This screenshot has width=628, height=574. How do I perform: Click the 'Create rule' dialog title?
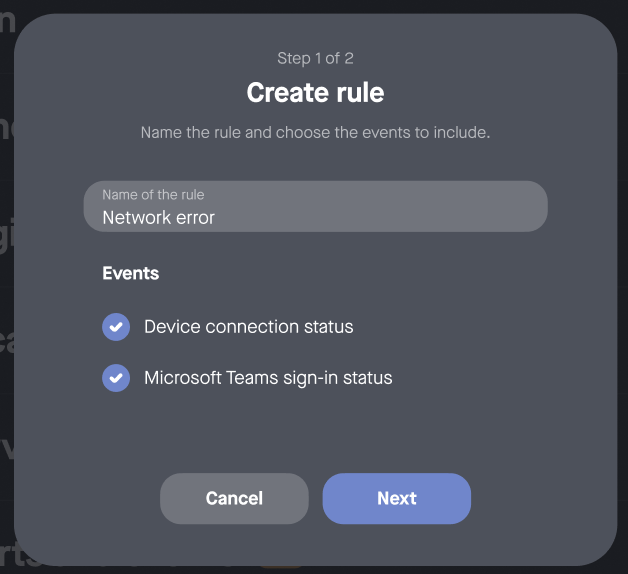pos(315,93)
